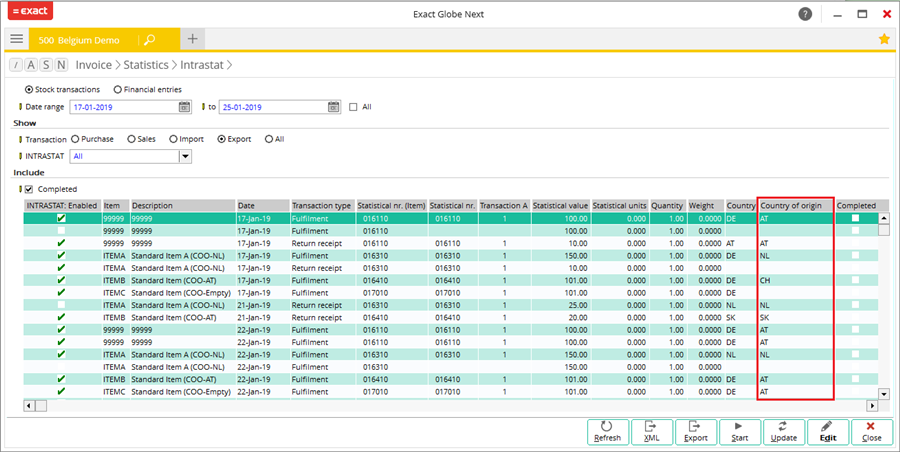Click the Start button
This screenshot has width=900, height=452.
coord(740,432)
